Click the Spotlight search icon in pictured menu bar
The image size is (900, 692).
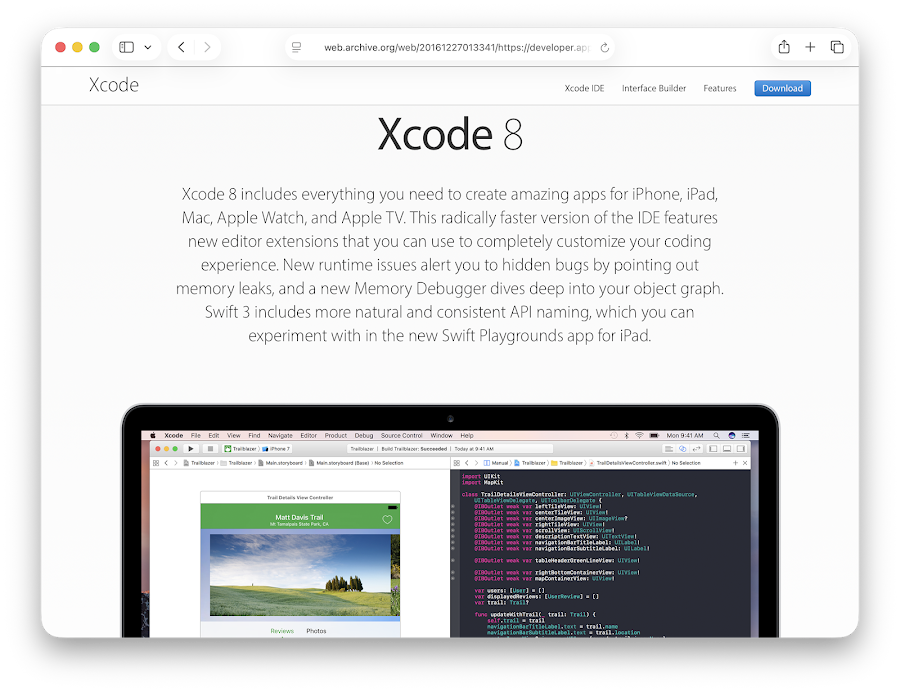pyautogui.click(x=716, y=436)
